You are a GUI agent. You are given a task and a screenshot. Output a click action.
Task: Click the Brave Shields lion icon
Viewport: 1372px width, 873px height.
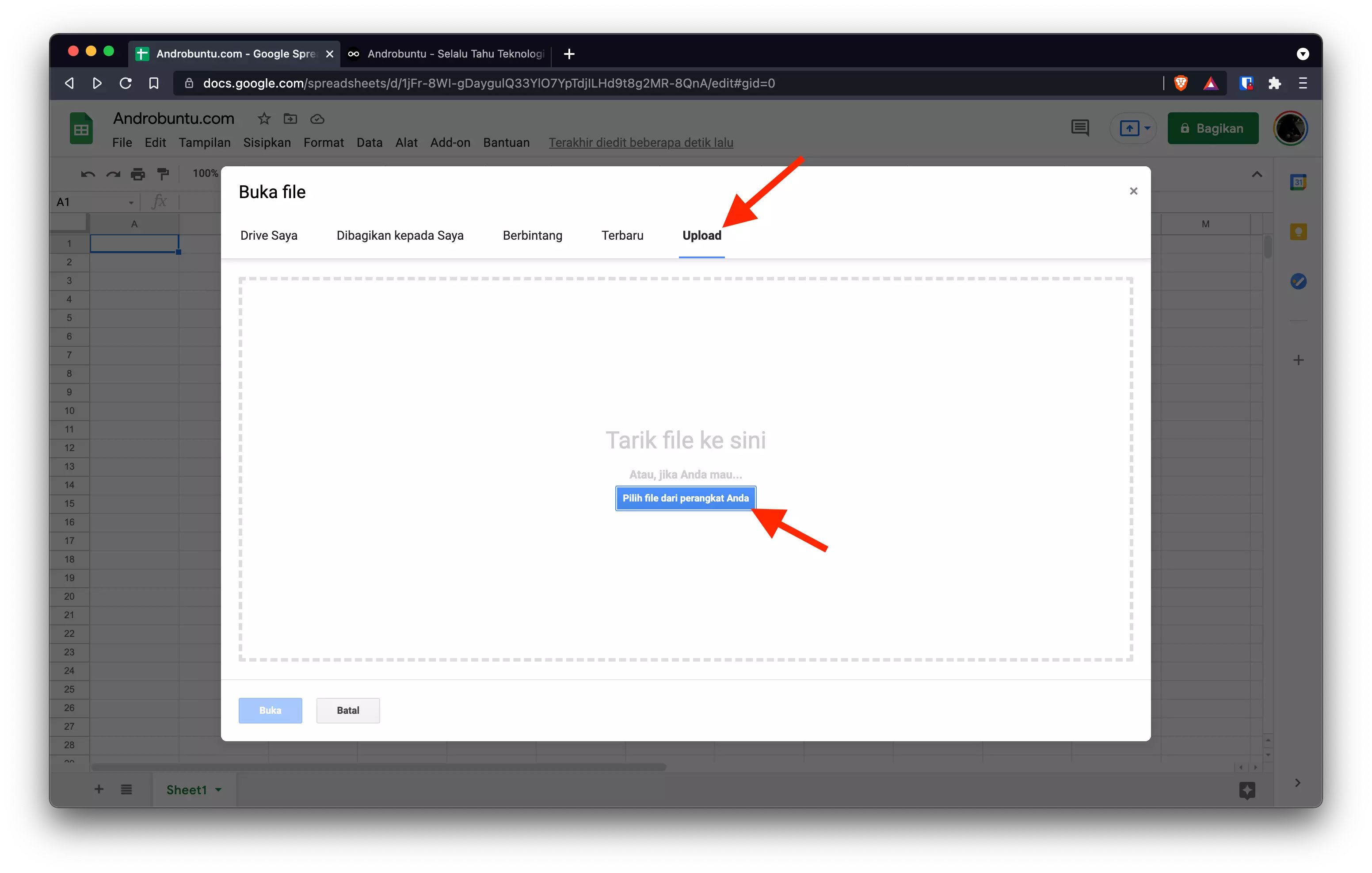[x=1181, y=83]
